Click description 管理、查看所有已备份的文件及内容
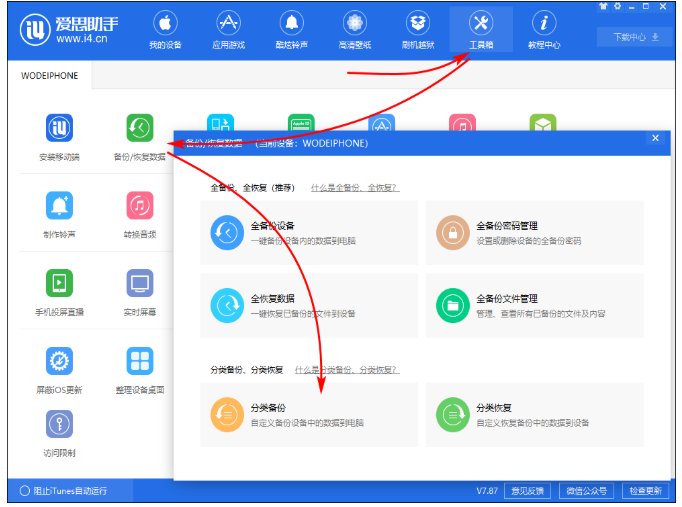The width and height of the screenshot is (682, 507). (541, 314)
